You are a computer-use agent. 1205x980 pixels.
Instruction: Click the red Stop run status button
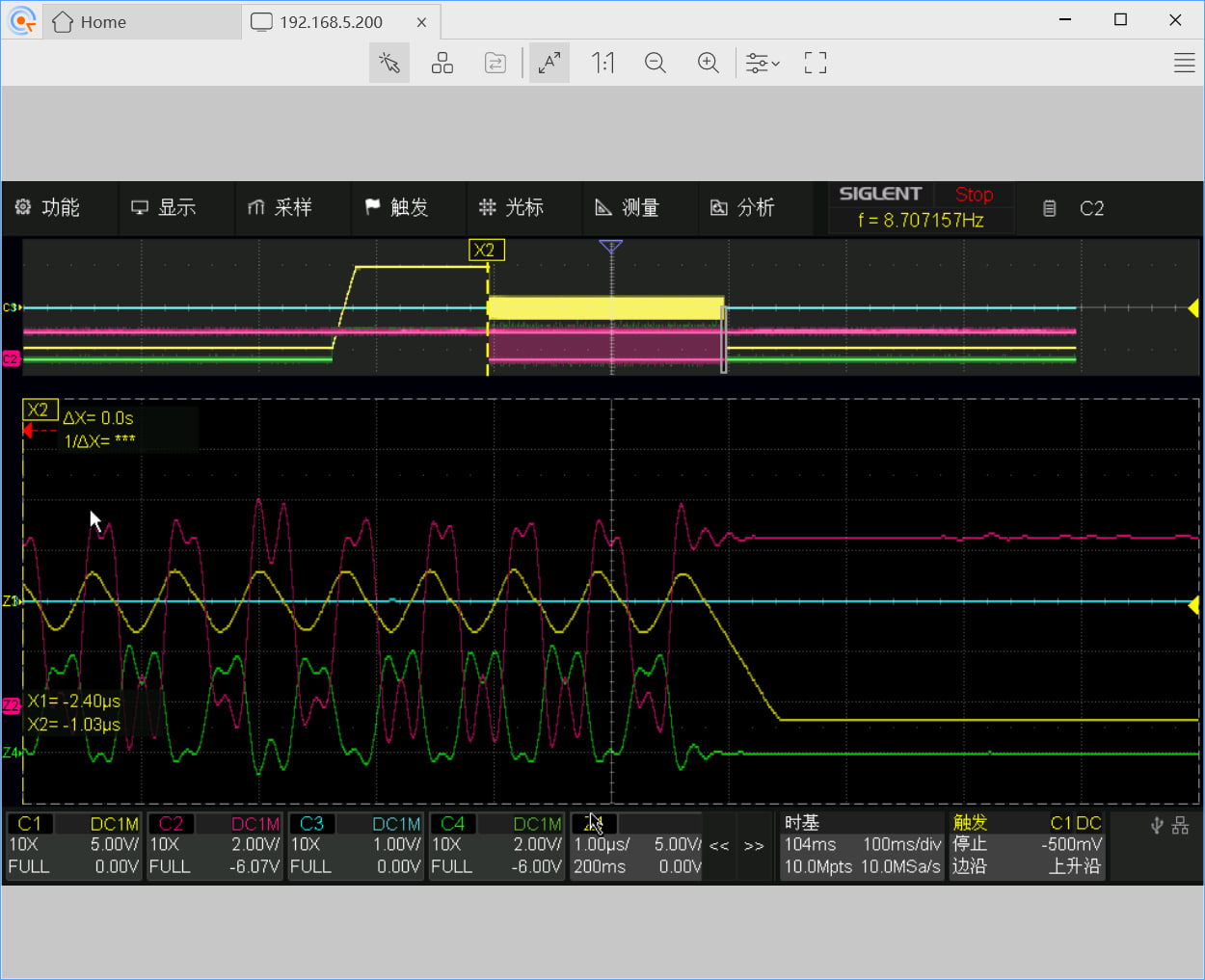tap(974, 195)
